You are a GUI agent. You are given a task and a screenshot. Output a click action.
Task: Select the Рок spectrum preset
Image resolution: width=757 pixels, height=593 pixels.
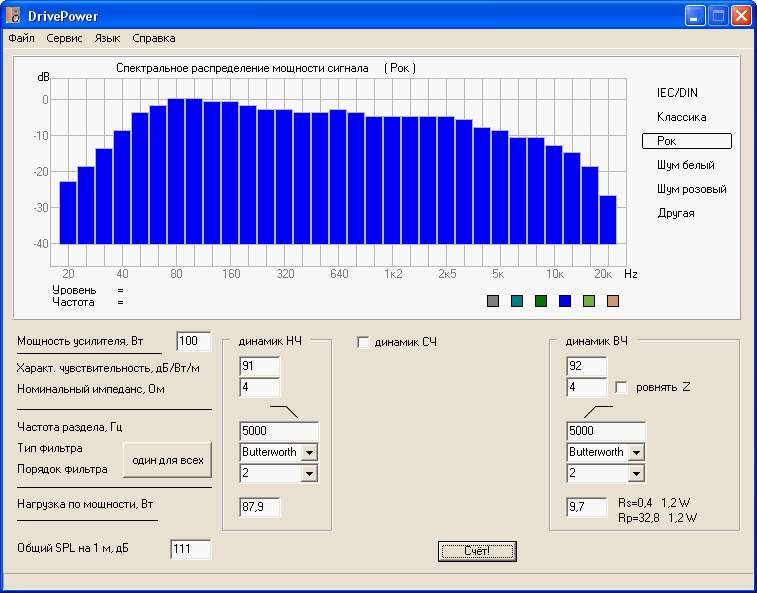[687, 141]
